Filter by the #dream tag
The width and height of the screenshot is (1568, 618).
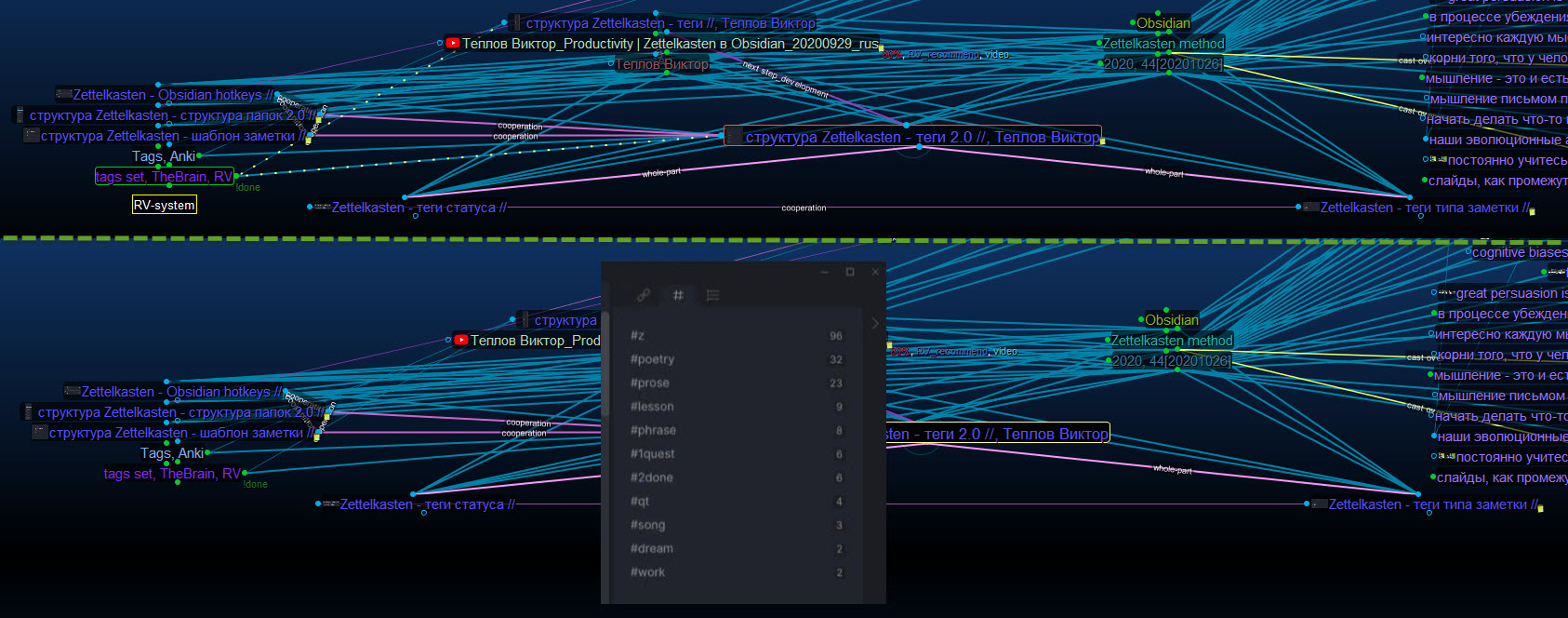click(x=652, y=549)
